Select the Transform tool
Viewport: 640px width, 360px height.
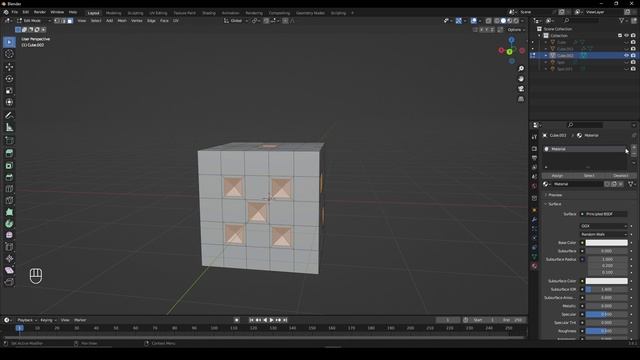9,102
